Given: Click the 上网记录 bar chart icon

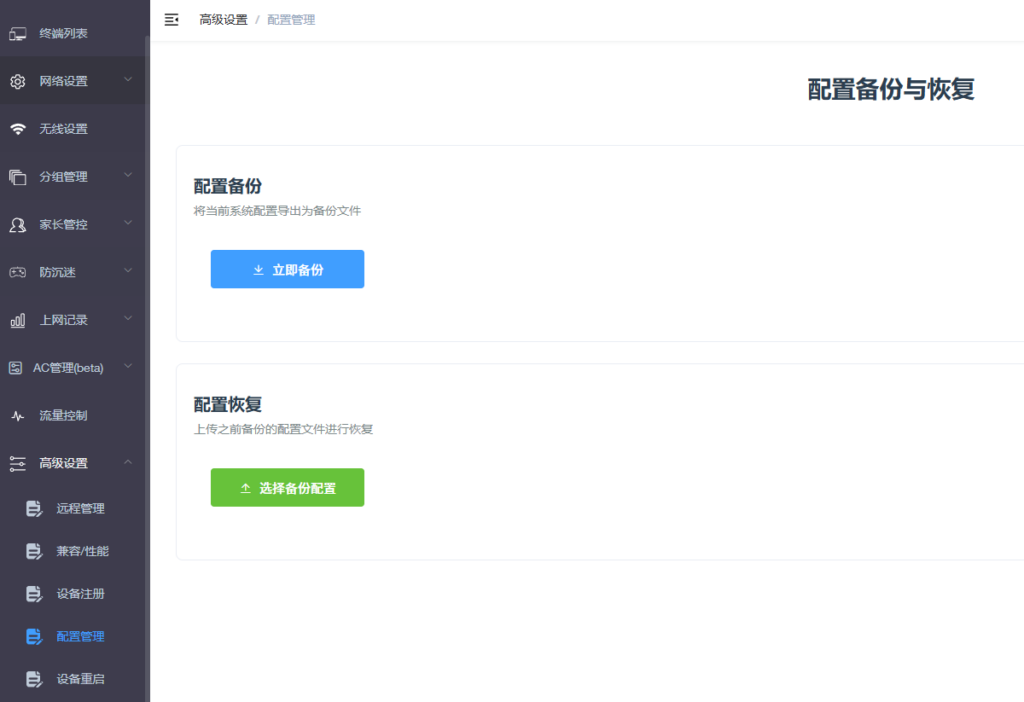Looking at the screenshot, I should (x=18, y=320).
